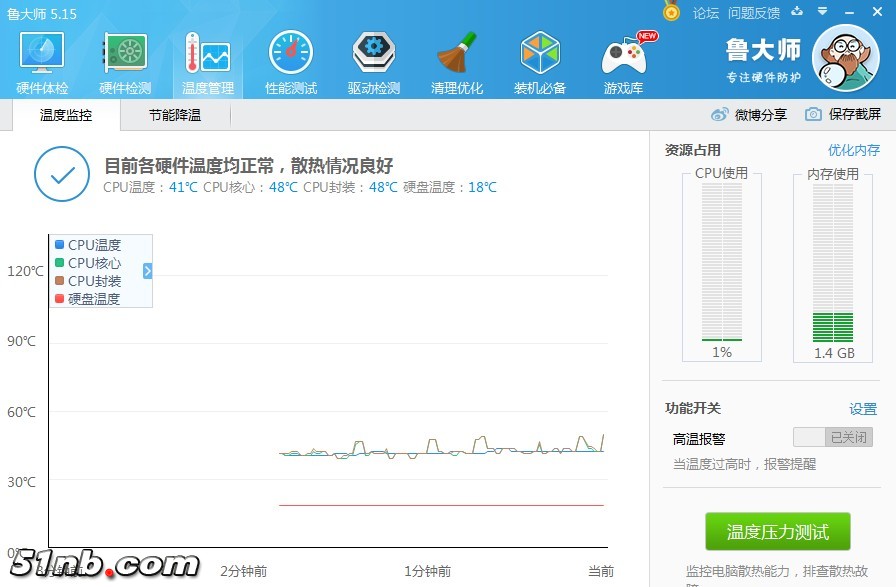Select the 温度监控 tab

[x=66, y=115]
